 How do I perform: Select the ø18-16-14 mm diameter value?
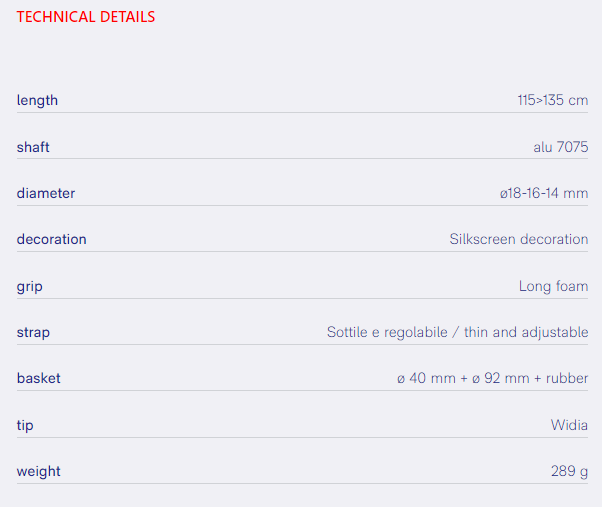(x=544, y=193)
